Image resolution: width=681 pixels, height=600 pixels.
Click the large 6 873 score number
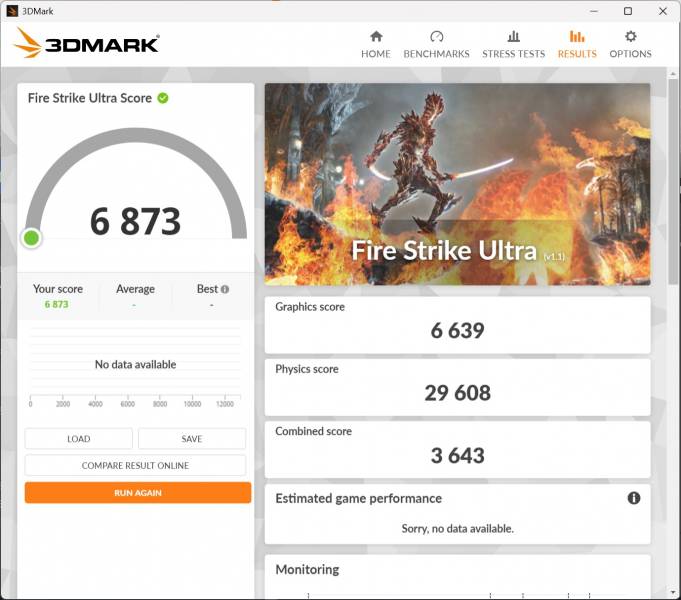[135, 222]
